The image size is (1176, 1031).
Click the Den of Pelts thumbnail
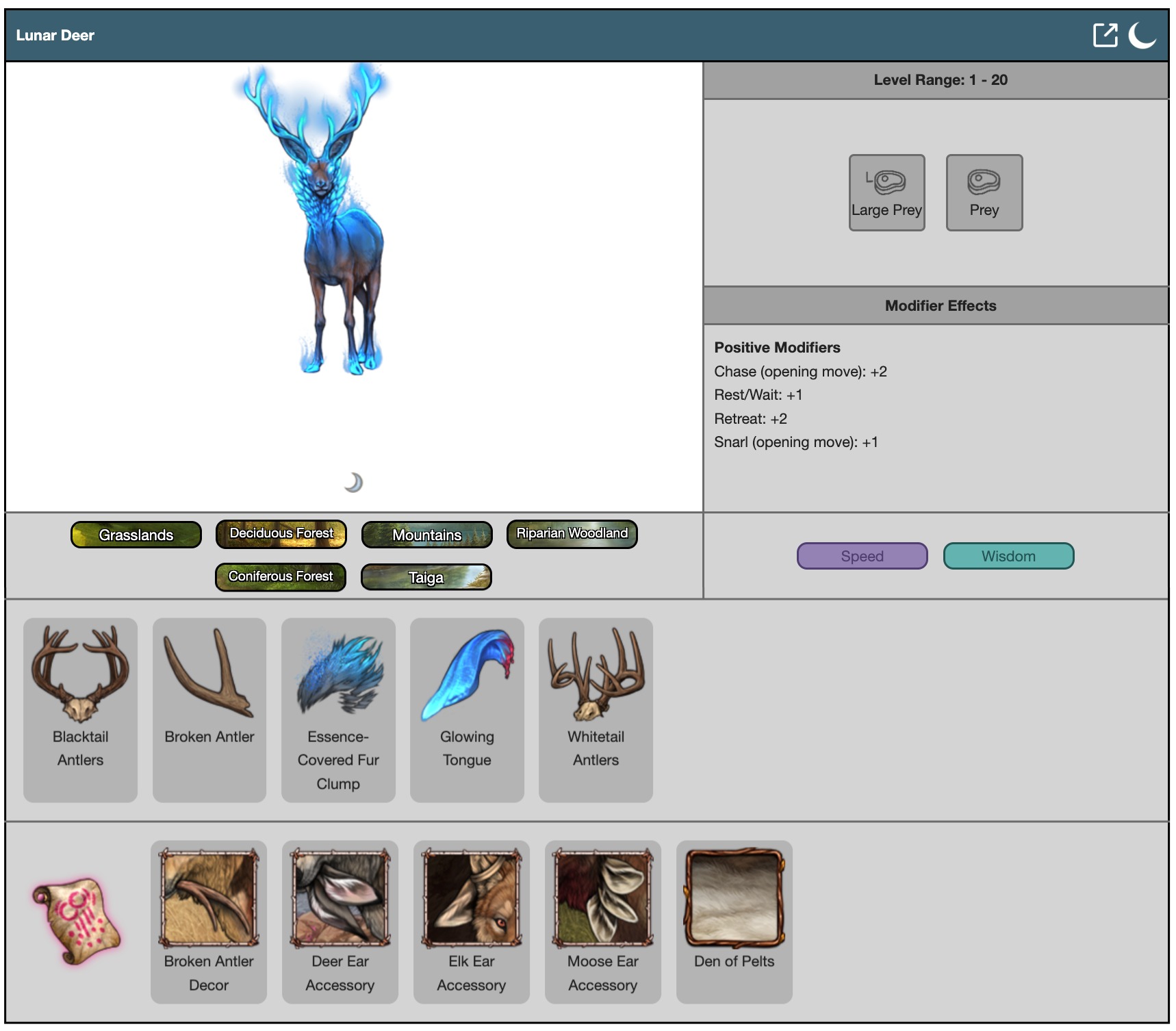(734, 921)
